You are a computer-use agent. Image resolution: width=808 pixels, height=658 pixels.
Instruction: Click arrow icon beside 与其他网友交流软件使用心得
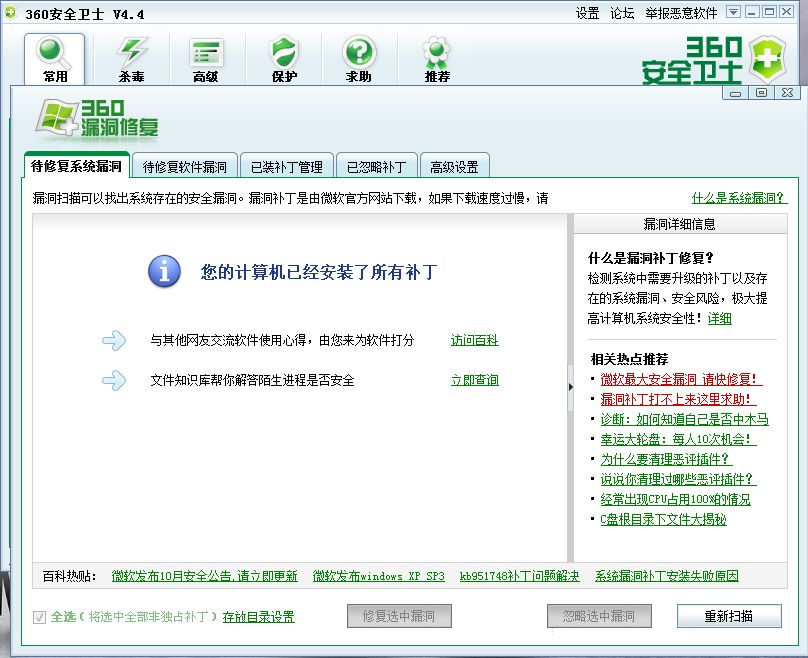(114, 340)
